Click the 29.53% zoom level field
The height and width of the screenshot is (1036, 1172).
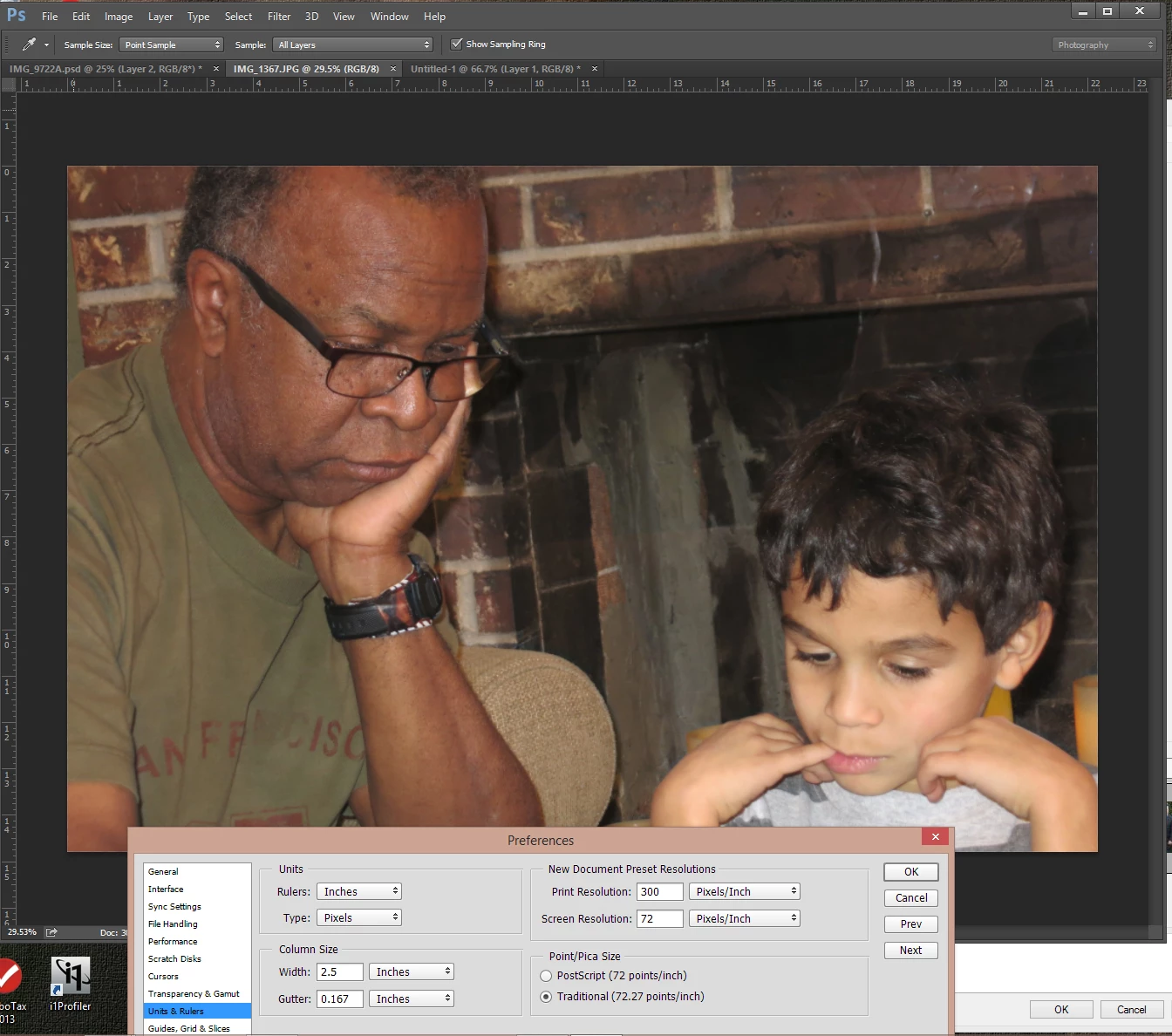coord(22,932)
